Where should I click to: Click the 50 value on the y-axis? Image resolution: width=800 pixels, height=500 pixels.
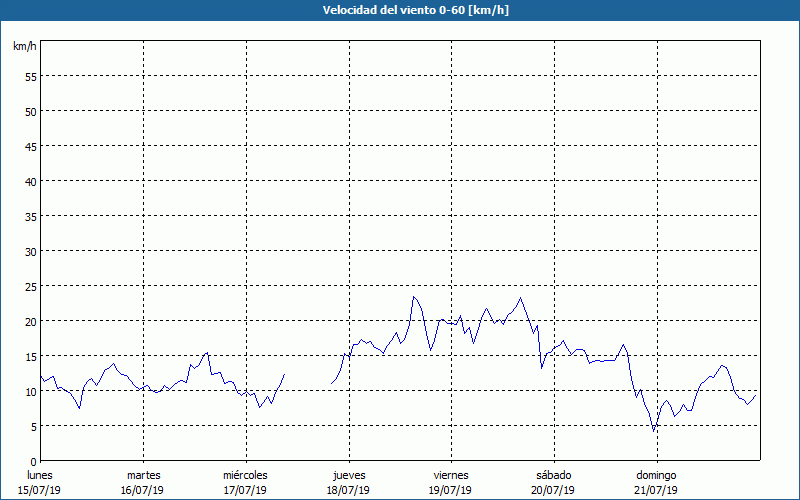point(31,111)
